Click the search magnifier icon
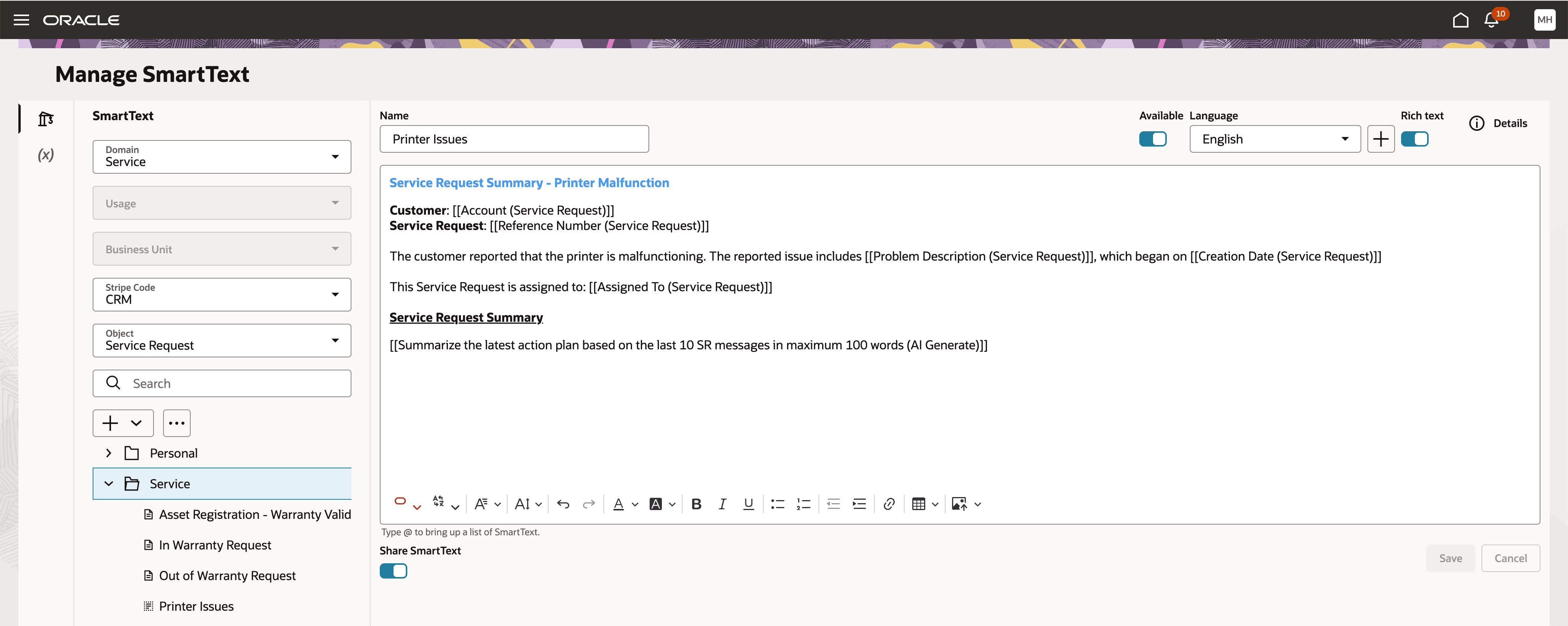The width and height of the screenshot is (1568, 626). [113, 383]
